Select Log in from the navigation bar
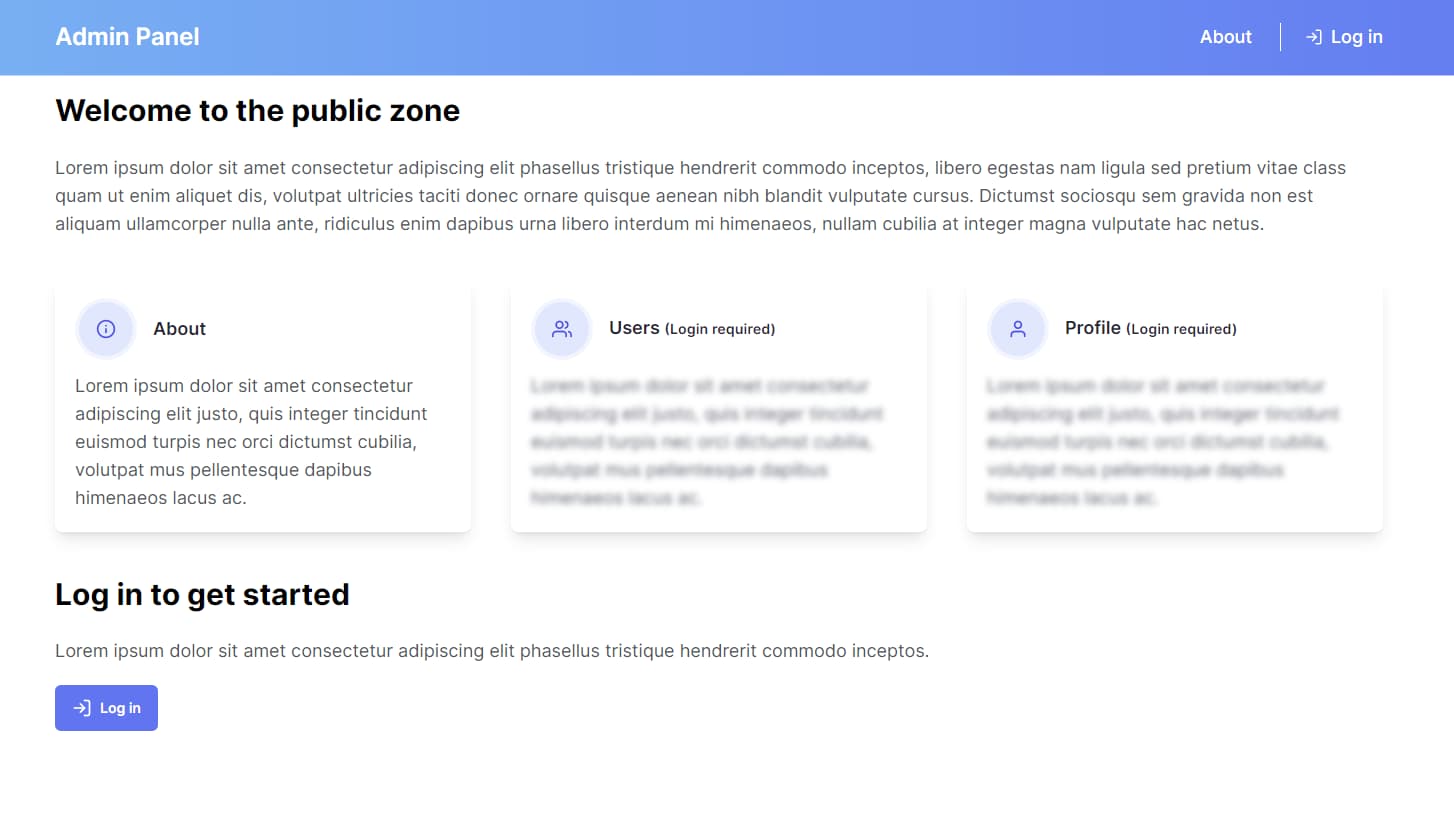This screenshot has width=1454, height=828. (x=1344, y=37)
